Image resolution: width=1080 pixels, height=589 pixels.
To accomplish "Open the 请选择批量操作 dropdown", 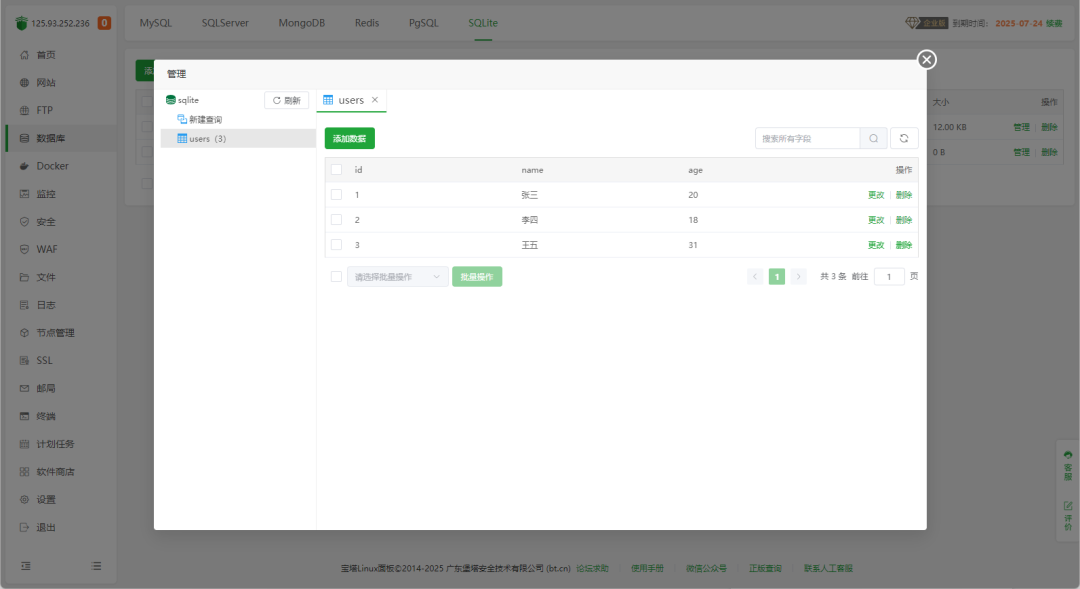I will (397, 277).
